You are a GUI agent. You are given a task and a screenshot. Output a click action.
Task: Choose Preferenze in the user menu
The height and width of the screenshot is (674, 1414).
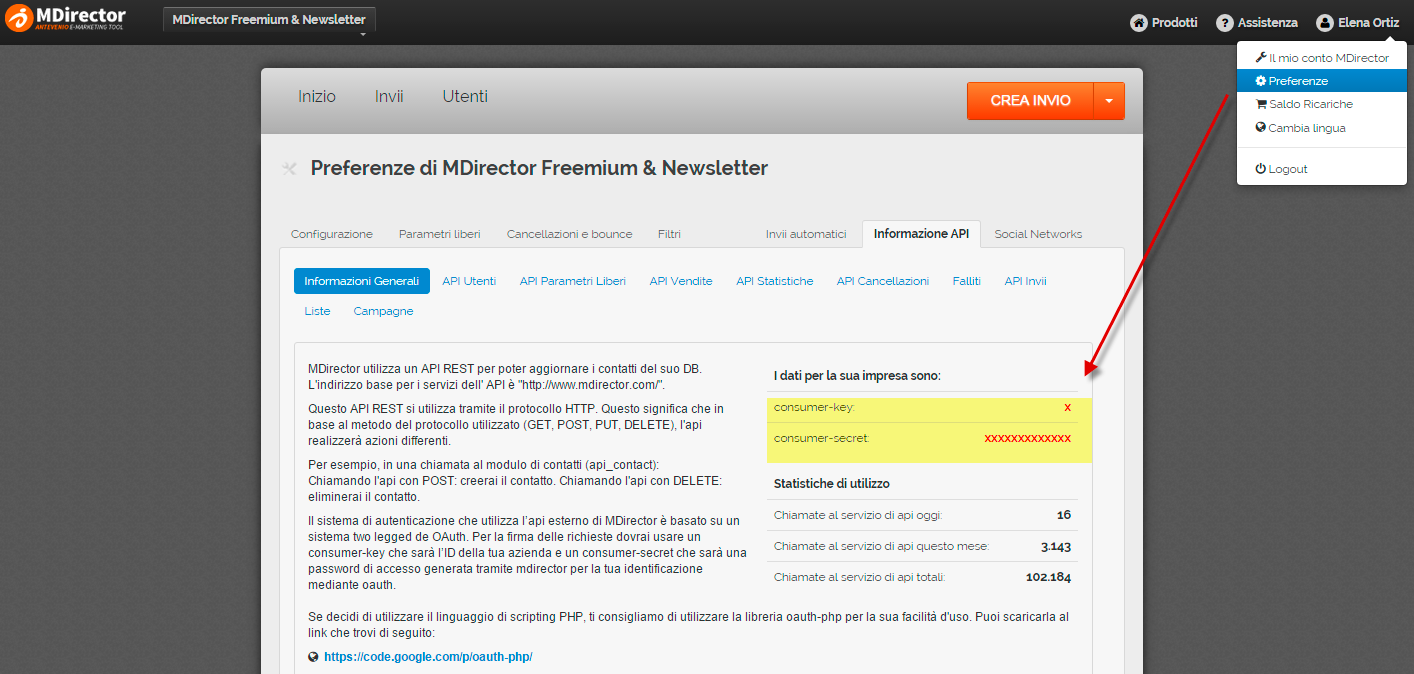pyautogui.click(x=1321, y=81)
